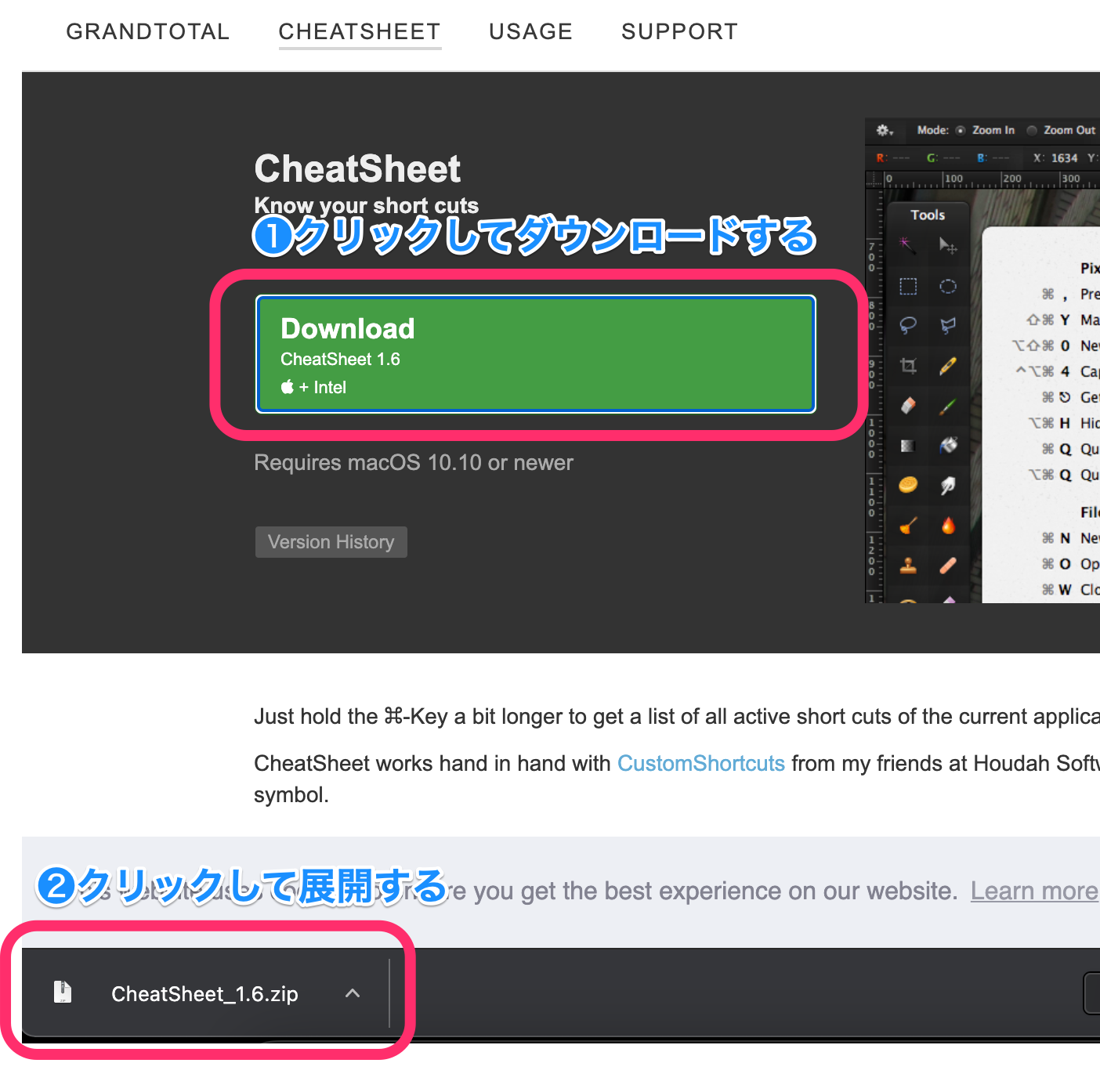This screenshot has height=1092, width=1100.
Task: Activate the Clone Stamp tool
Action: click(908, 565)
